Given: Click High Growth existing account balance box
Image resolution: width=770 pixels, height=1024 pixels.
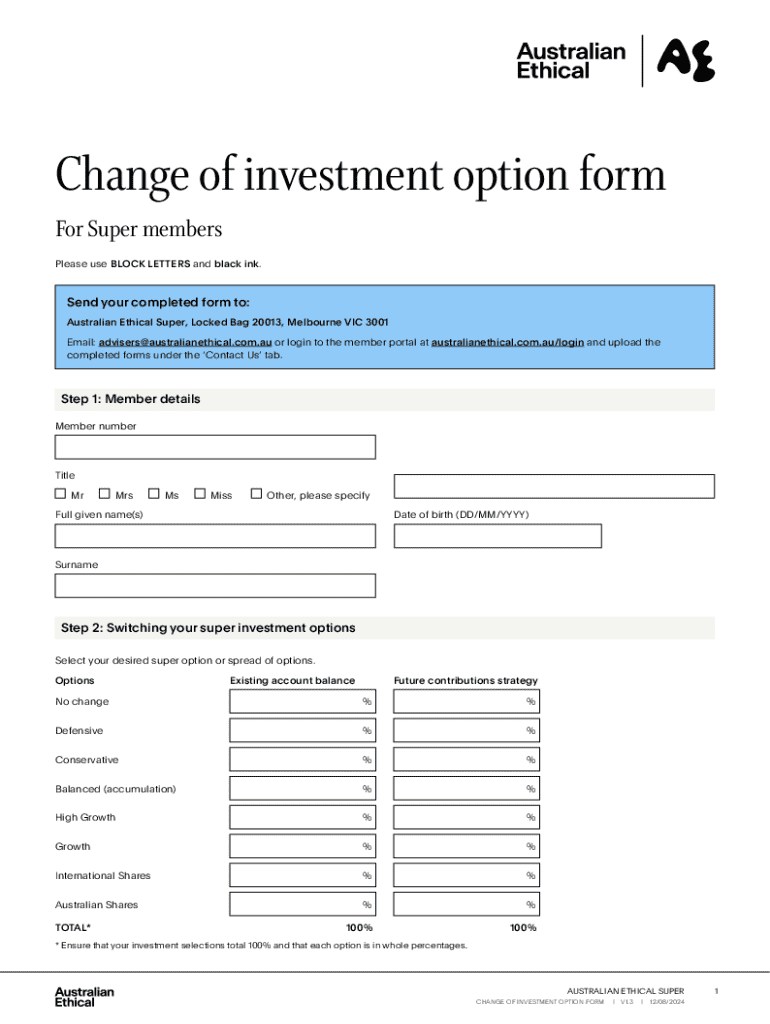Looking at the screenshot, I should point(302,818).
